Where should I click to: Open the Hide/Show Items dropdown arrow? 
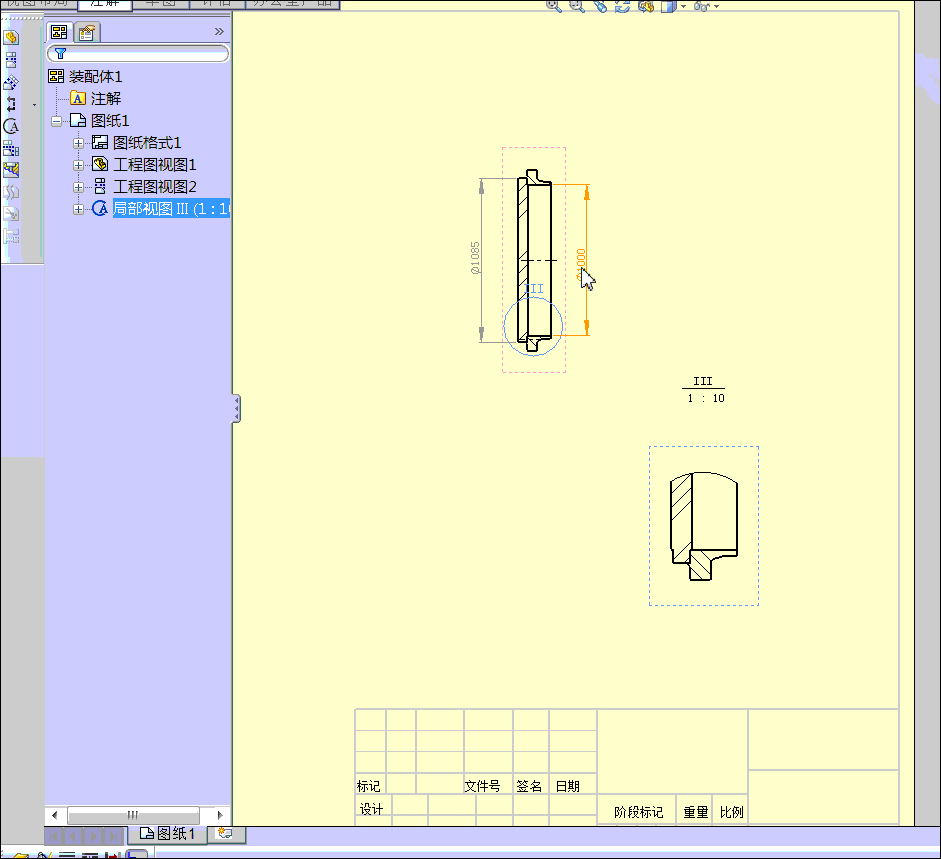pos(717,7)
